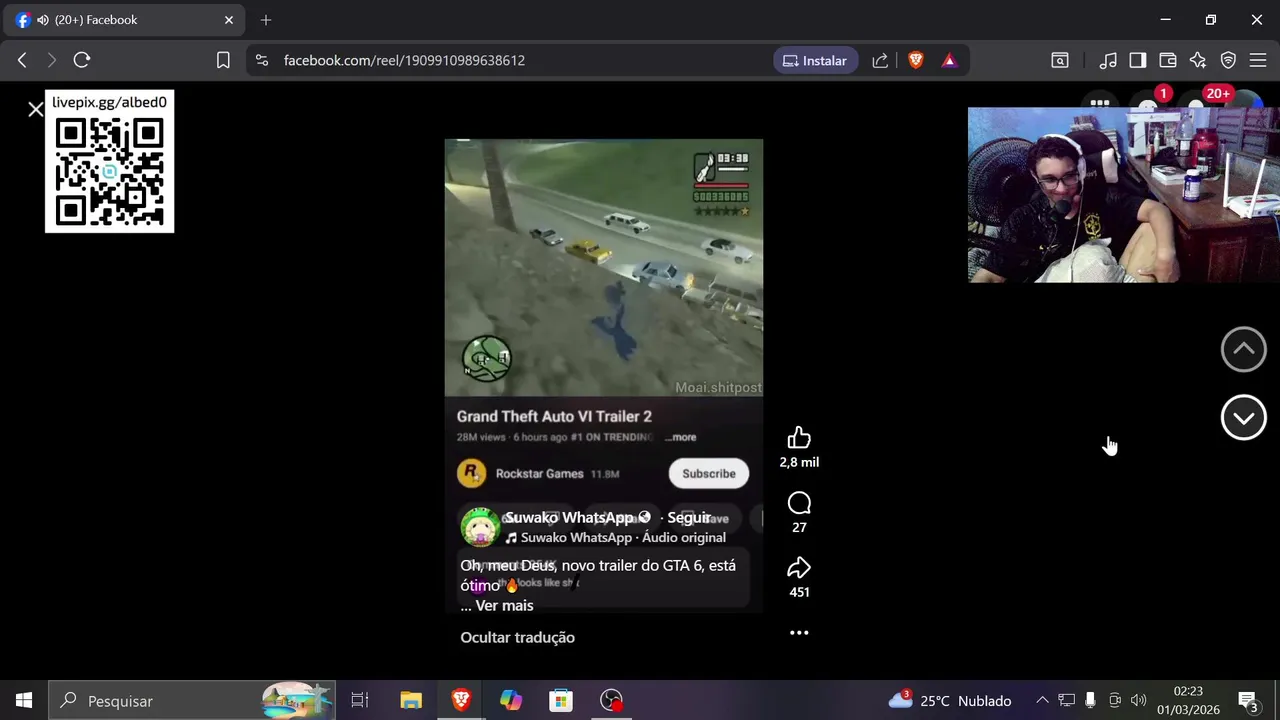Click the Pesquisar taskbar search box
This screenshot has height=720, width=1280.
[x=194, y=701]
